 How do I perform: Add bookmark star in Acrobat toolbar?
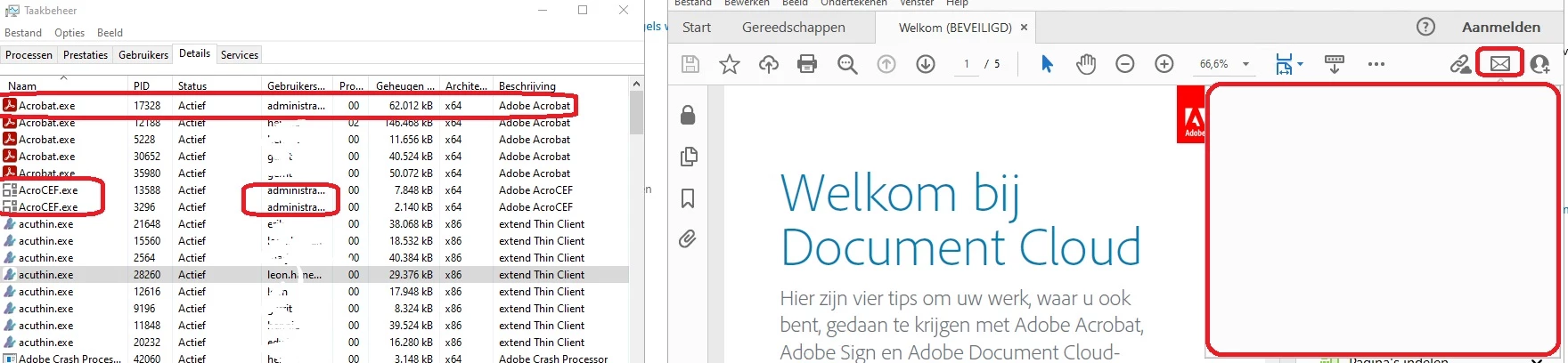coord(730,64)
